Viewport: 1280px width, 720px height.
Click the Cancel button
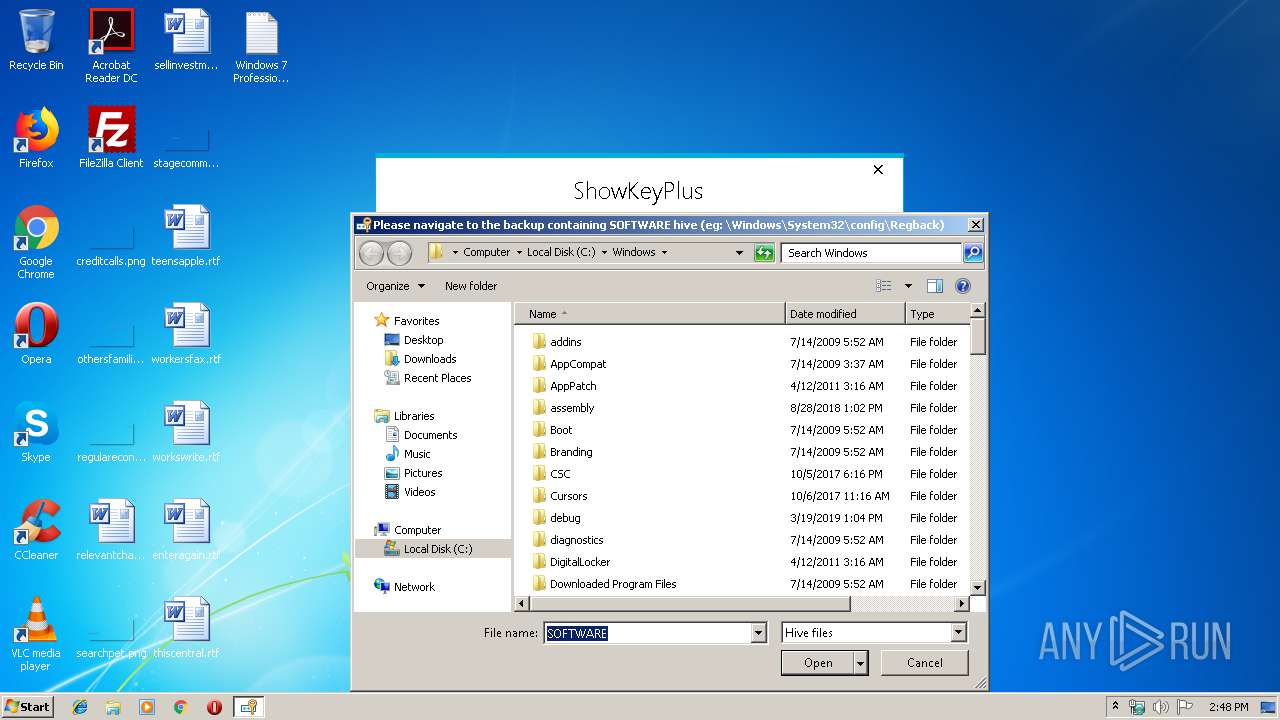[x=925, y=663]
